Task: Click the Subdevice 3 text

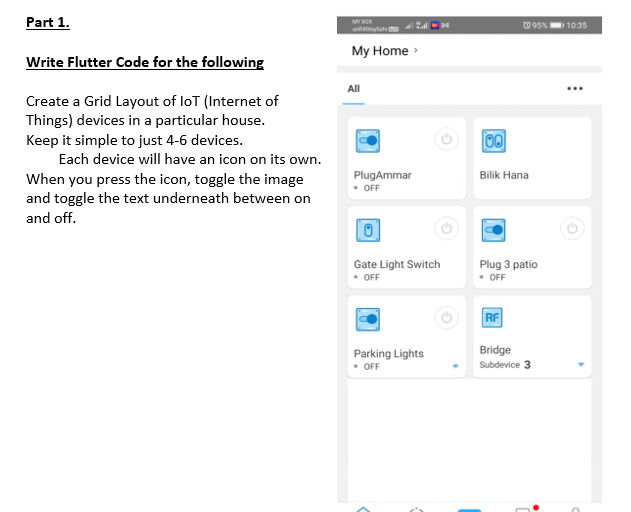Action: (x=505, y=365)
